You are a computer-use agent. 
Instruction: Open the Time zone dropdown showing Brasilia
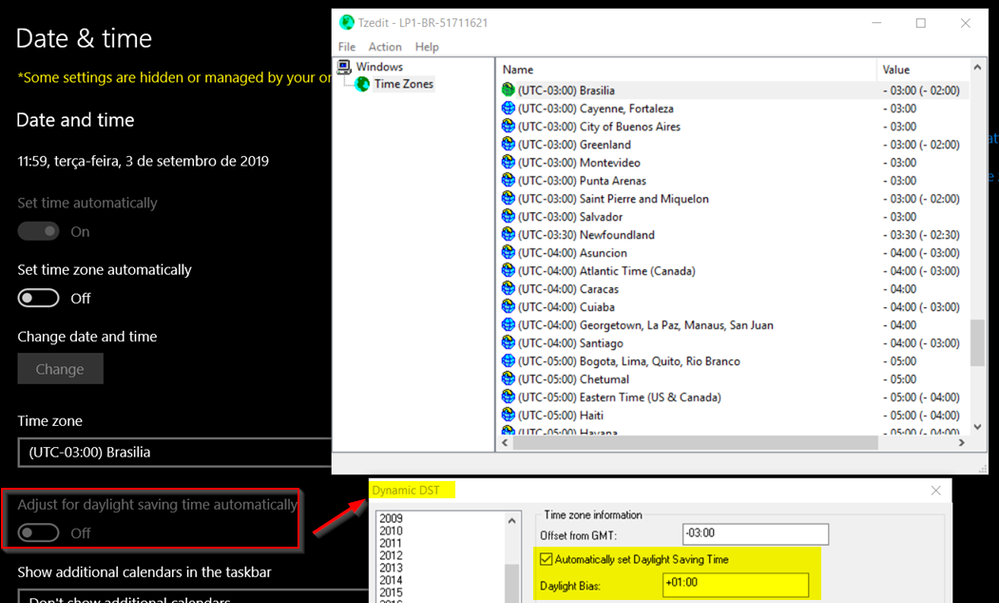175,453
